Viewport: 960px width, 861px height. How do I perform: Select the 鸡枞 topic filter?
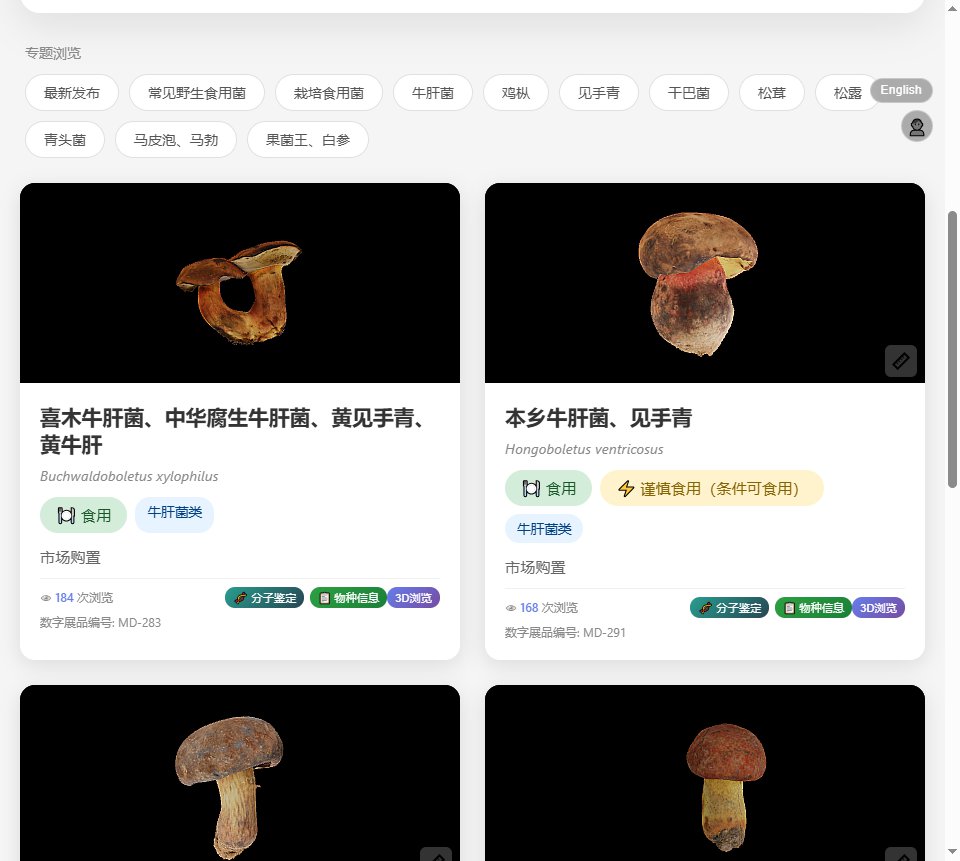click(x=516, y=93)
